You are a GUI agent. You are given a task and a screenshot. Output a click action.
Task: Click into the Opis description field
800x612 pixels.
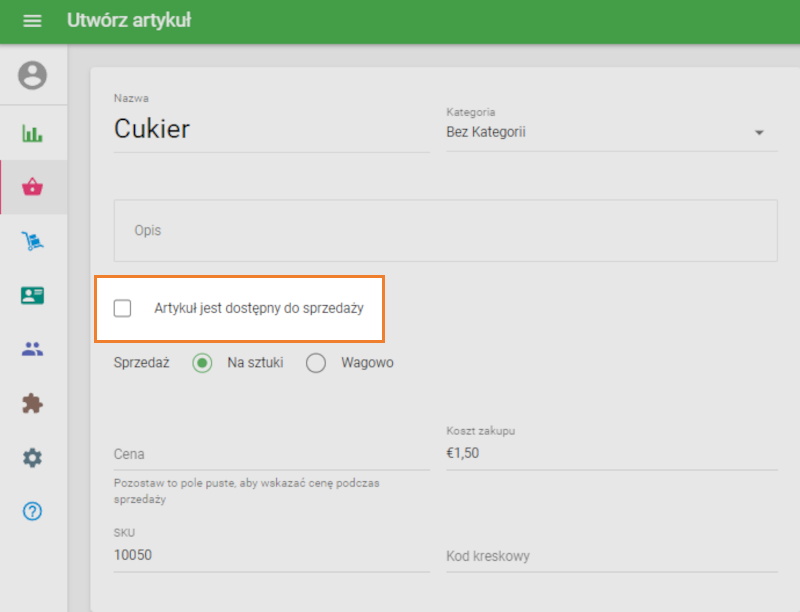click(446, 230)
